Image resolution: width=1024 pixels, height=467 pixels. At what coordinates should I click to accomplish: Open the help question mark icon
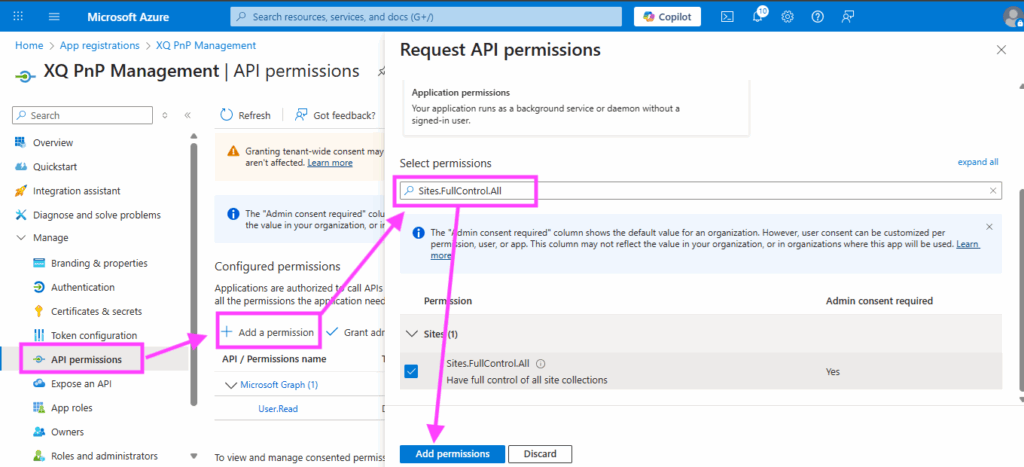818,17
